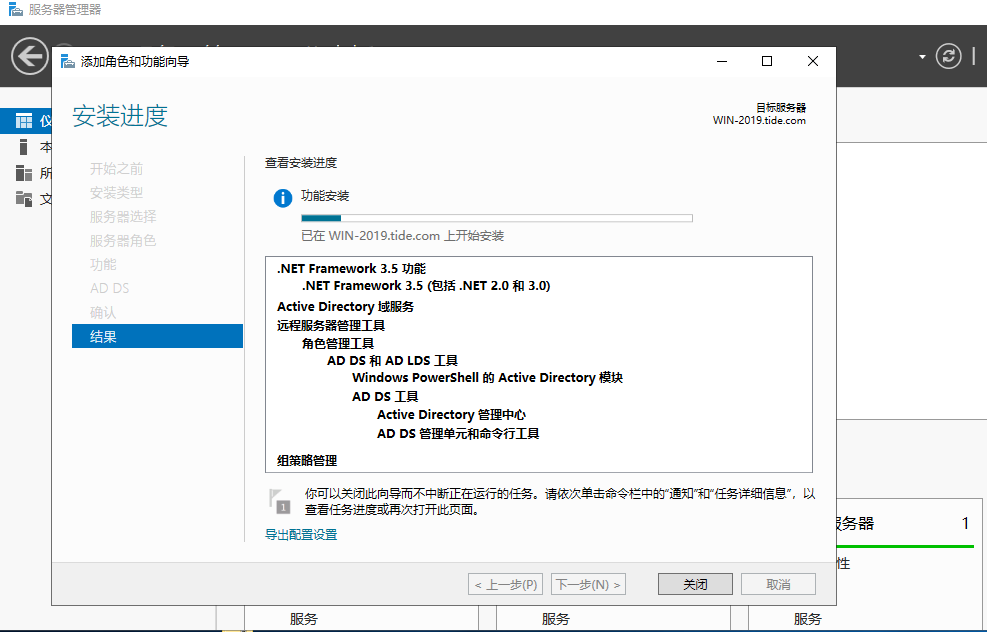This screenshot has width=987, height=632.
Task: Maximize the wizard window
Action: 767,61
